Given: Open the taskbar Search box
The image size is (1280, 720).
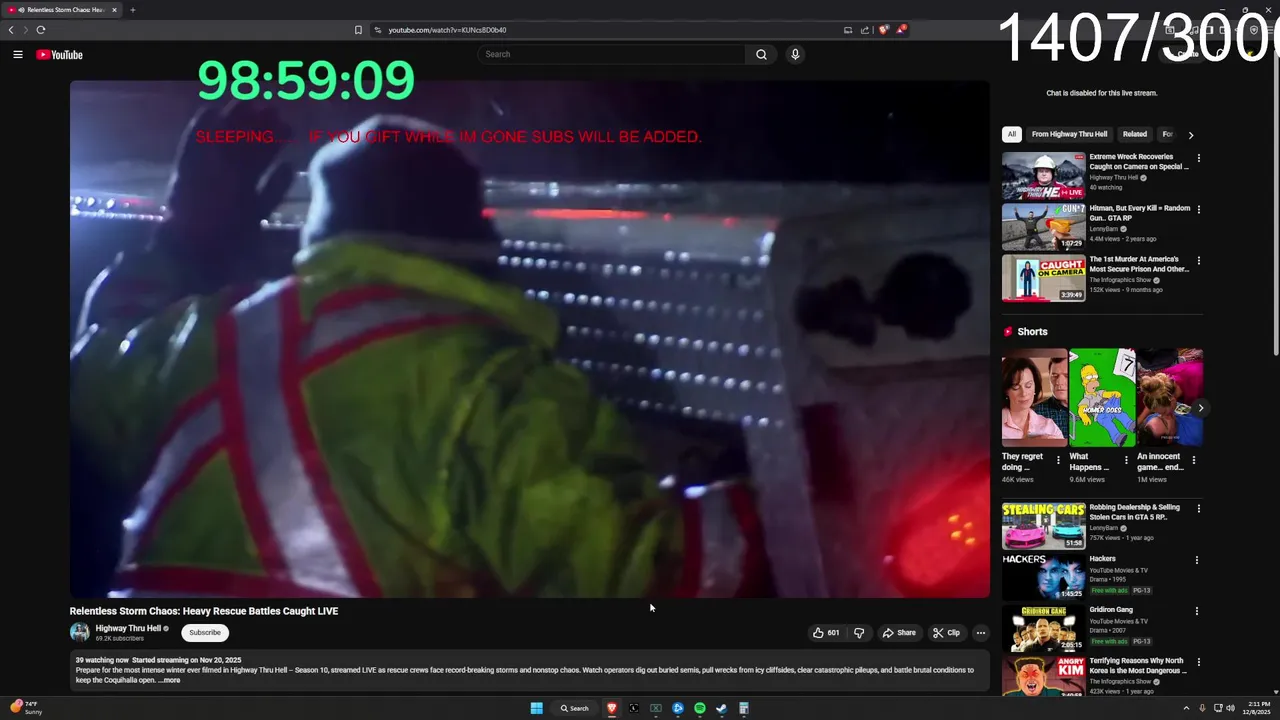Looking at the screenshot, I should [575, 708].
